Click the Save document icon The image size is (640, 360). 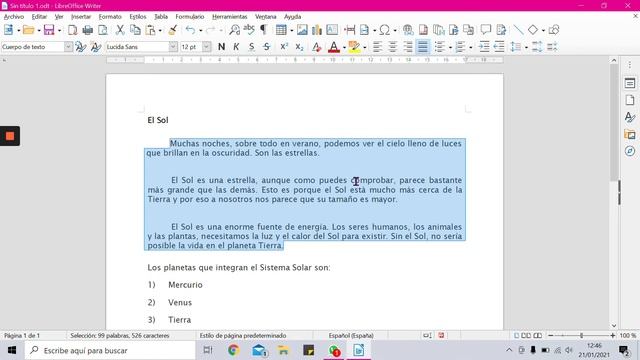point(49,30)
